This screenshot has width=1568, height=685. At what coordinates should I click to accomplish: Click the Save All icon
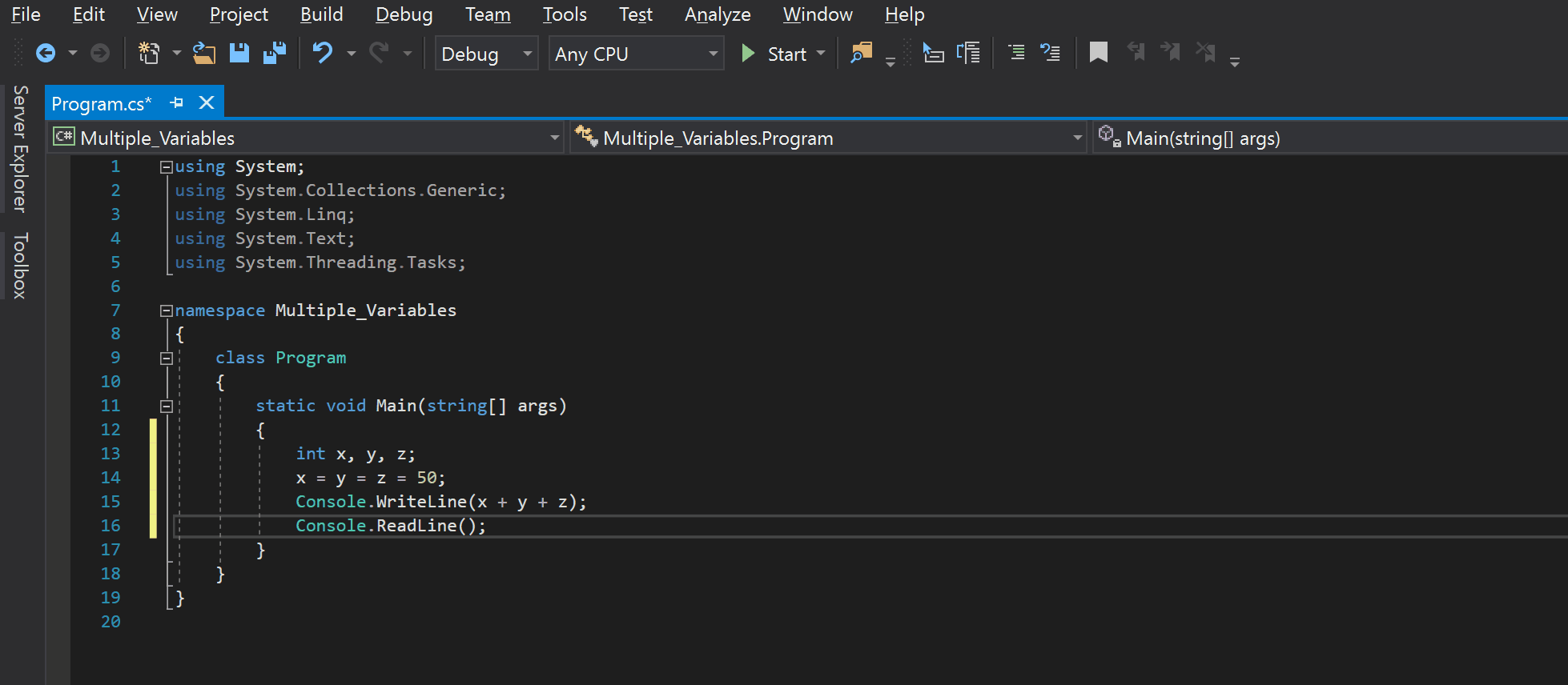click(275, 54)
